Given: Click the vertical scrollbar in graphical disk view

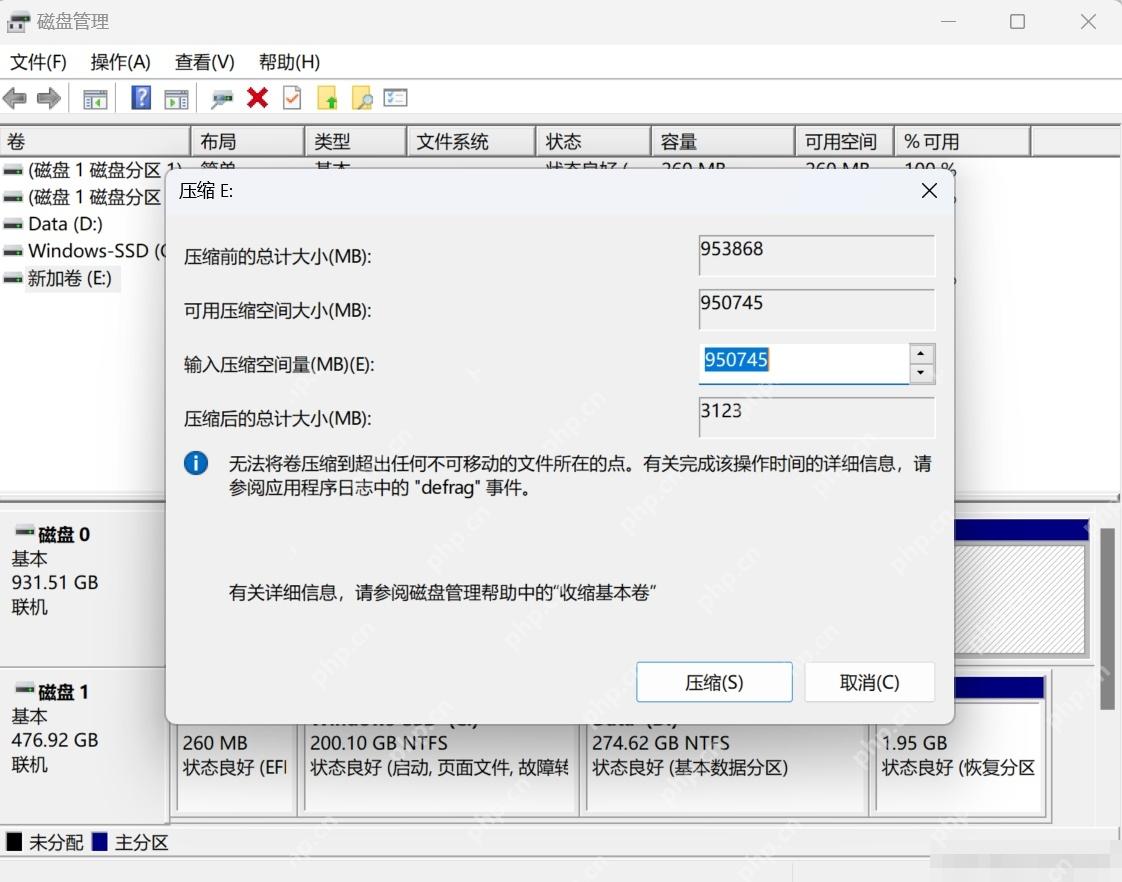Looking at the screenshot, I should coord(1108,619).
